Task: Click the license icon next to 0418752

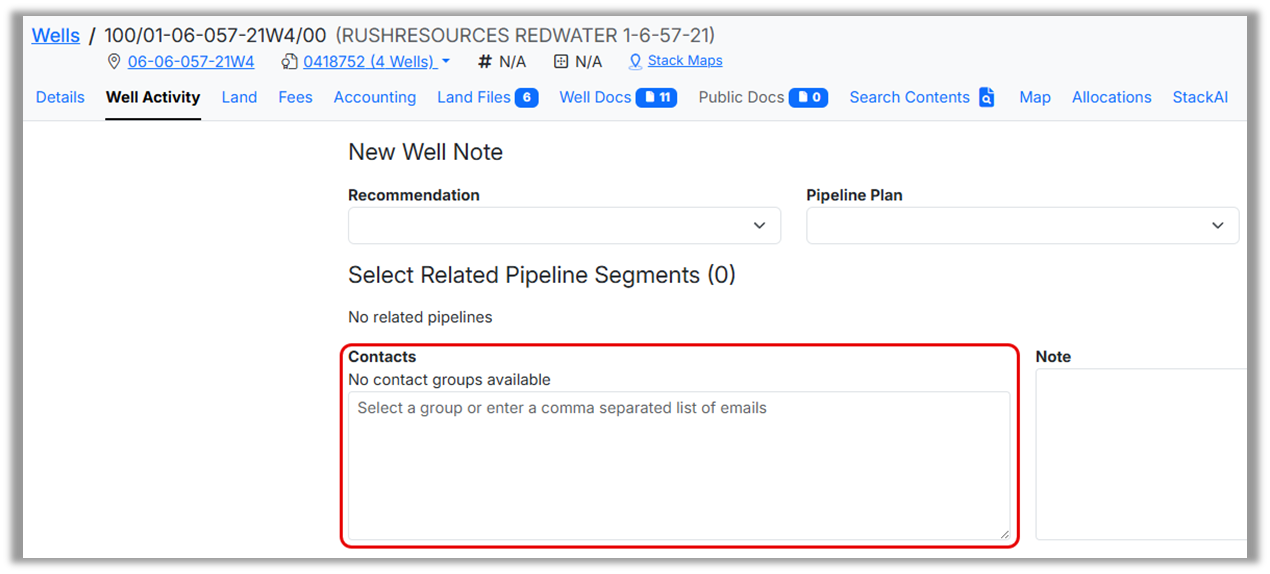Action: coord(290,62)
